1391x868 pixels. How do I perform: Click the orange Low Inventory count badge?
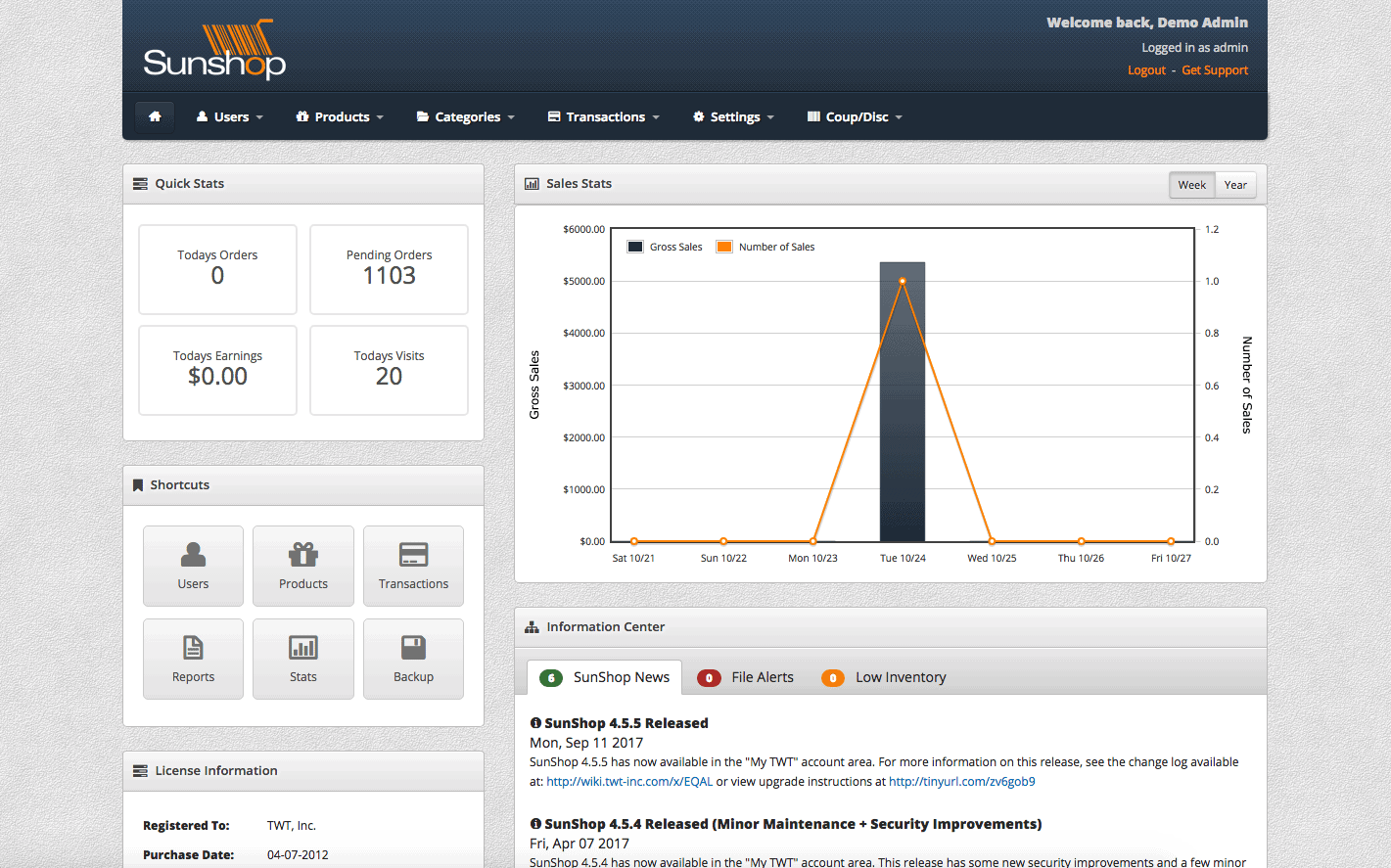point(833,678)
